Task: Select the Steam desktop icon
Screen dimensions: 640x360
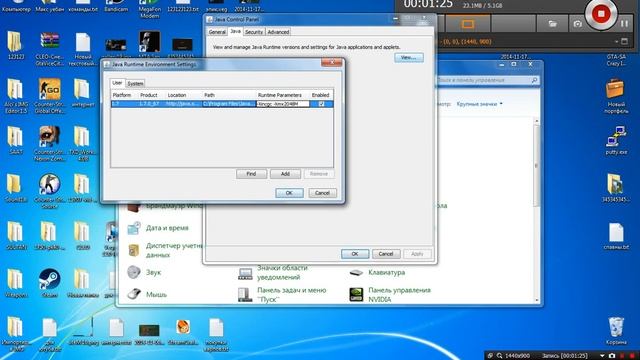Action: 49,282
